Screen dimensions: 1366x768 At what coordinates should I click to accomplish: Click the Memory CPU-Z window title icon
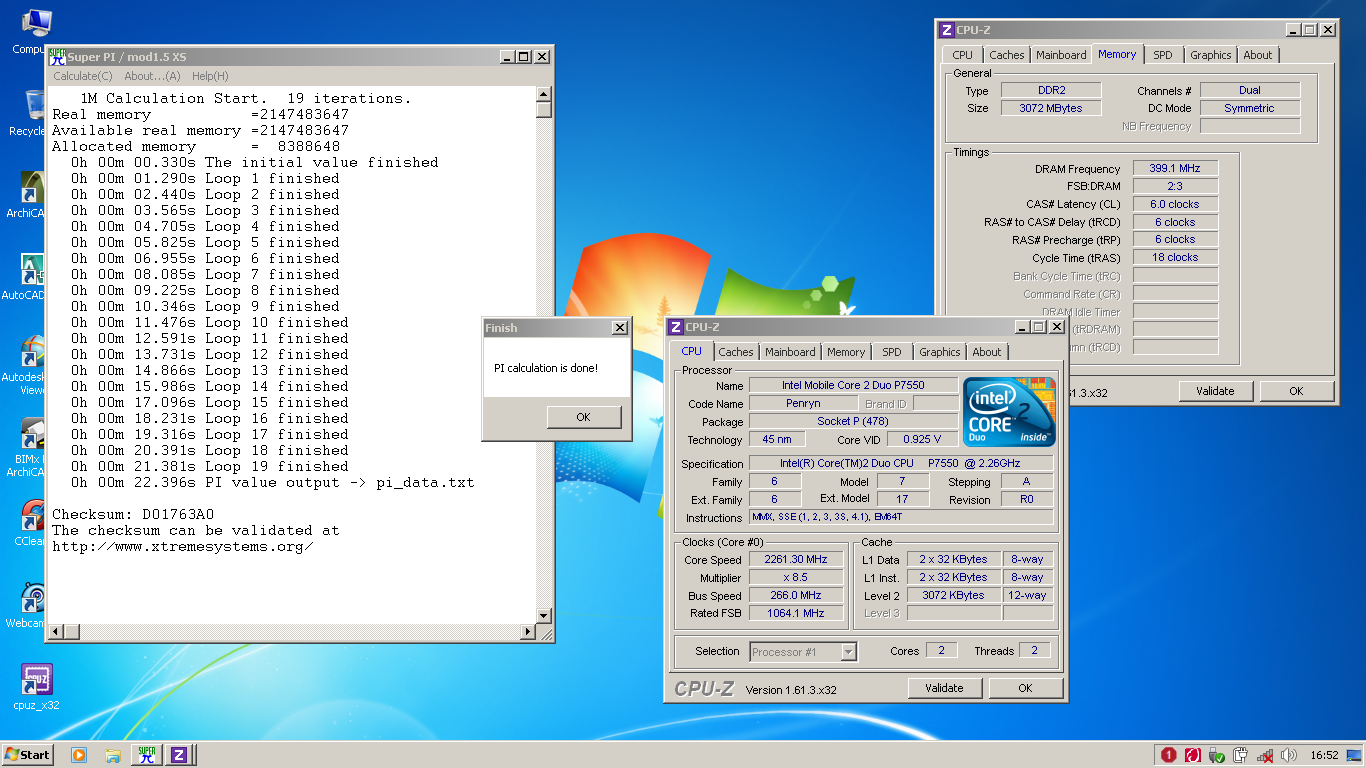947,30
